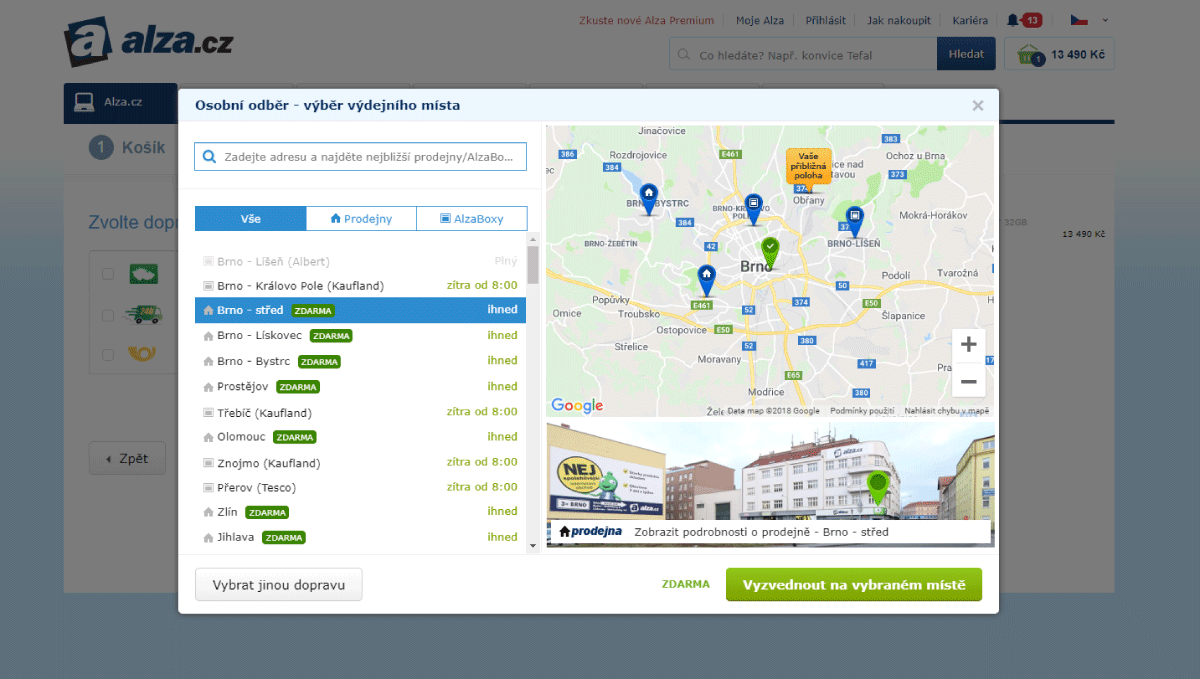
Task: Click the 13 490 Kč cart total
Action: point(1077,55)
